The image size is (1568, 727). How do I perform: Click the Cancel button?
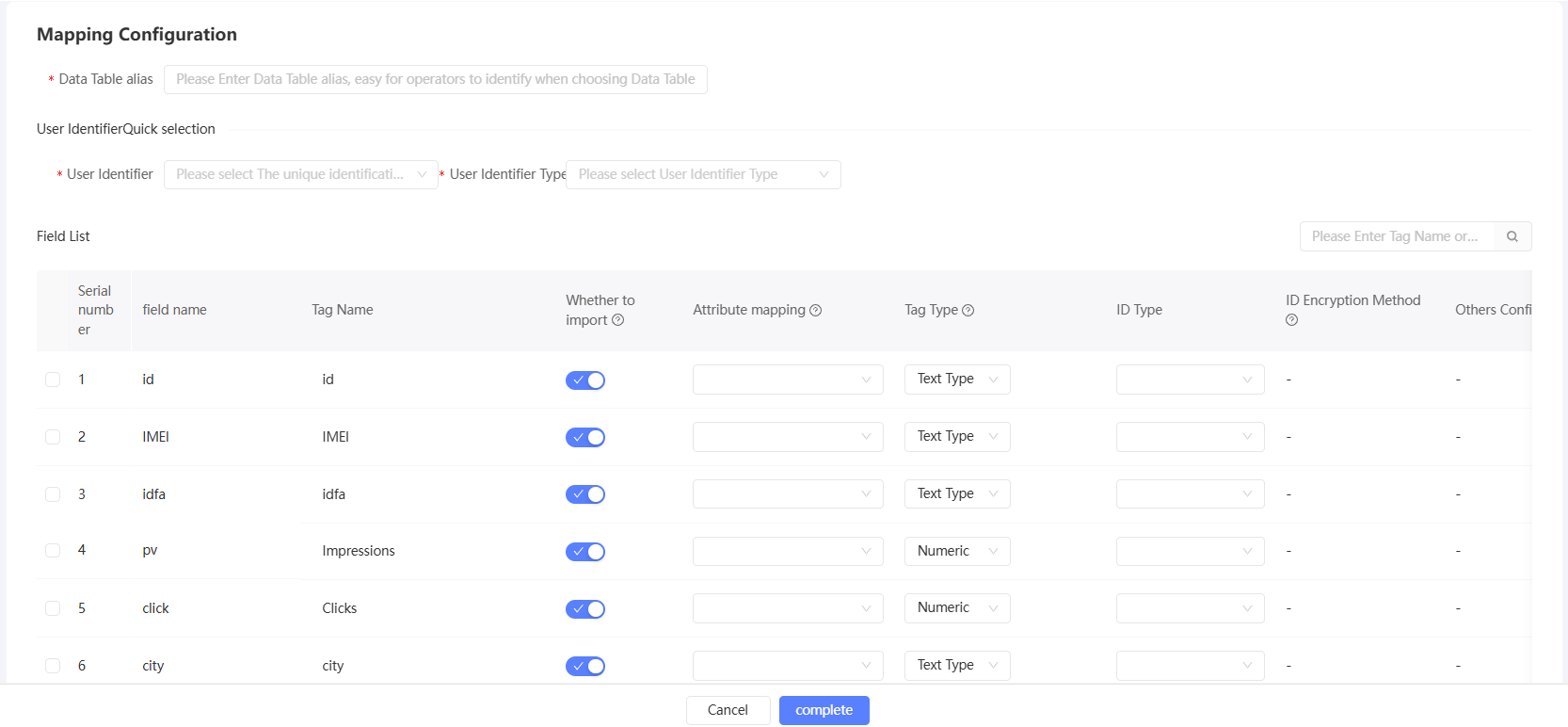click(728, 710)
